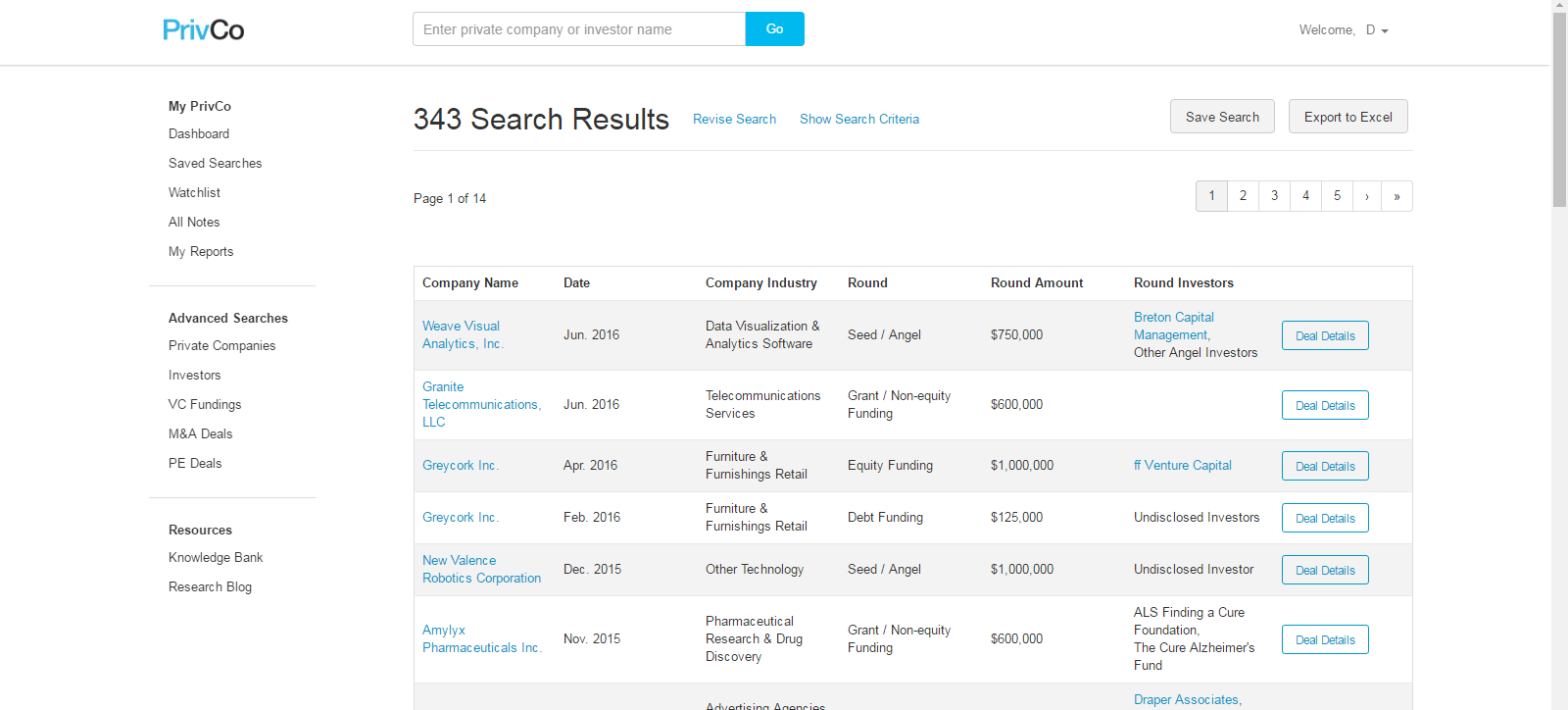The height and width of the screenshot is (710, 1568).
Task: Open Investors advanced search
Action: pyautogui.click(x=195, y=375)
